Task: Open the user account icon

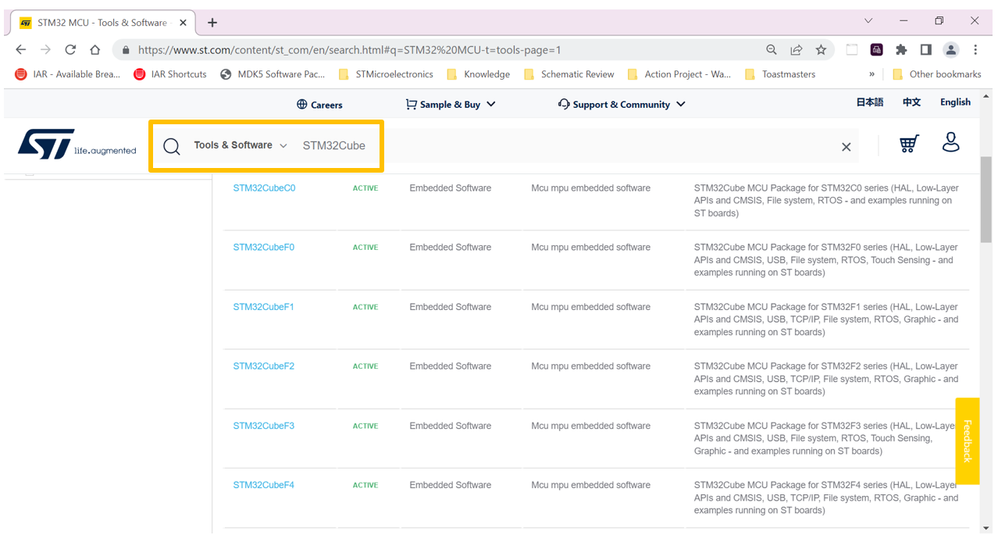Action: click(951, 143)
